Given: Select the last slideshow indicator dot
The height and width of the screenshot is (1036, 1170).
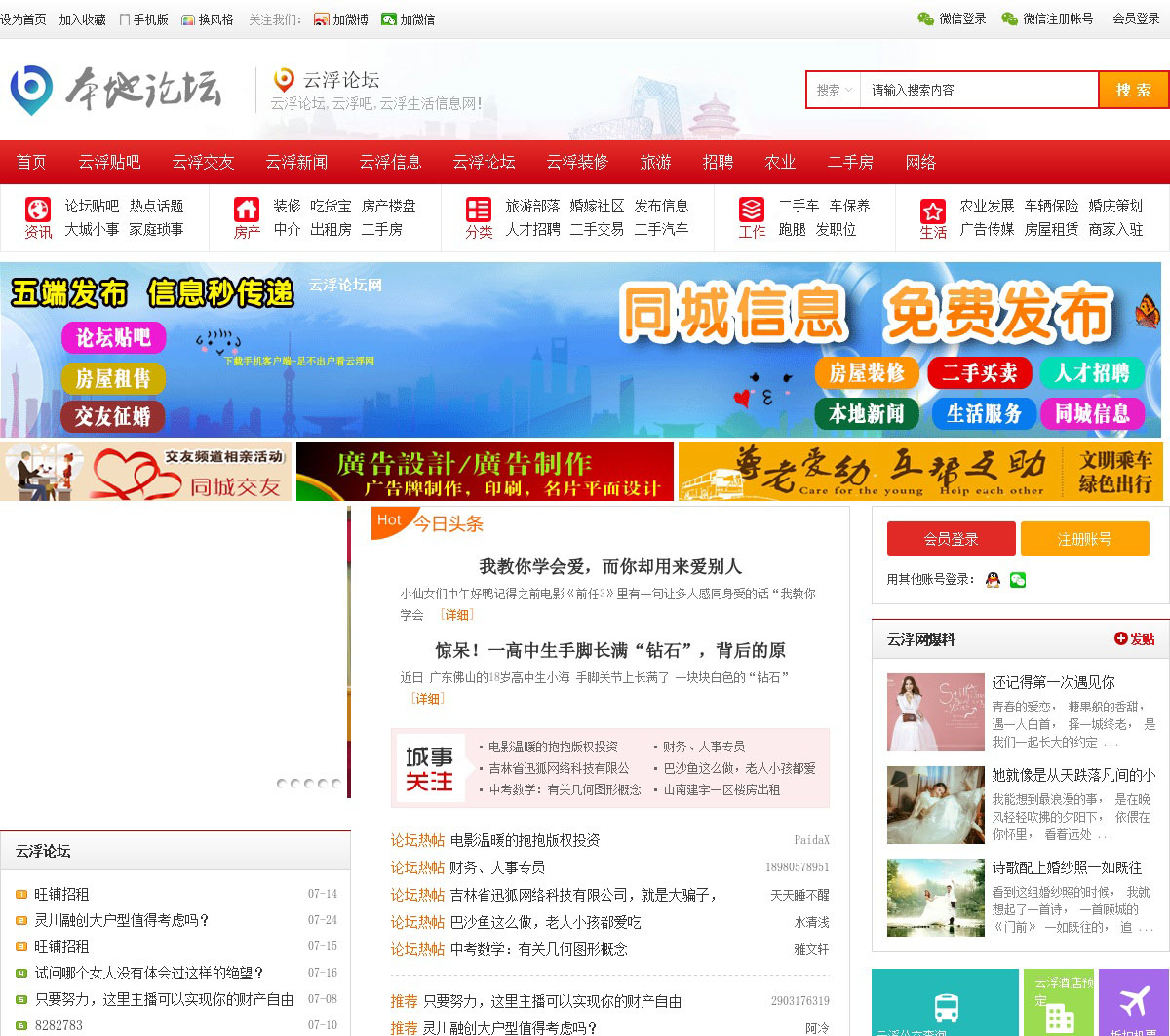Looking at the screenshot, I should tap(336, 783).
